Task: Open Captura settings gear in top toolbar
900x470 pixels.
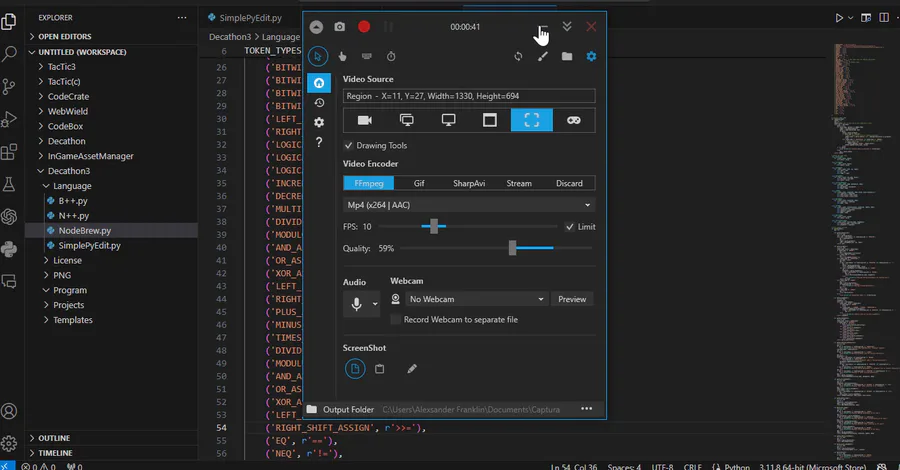Action: (591, 56)
